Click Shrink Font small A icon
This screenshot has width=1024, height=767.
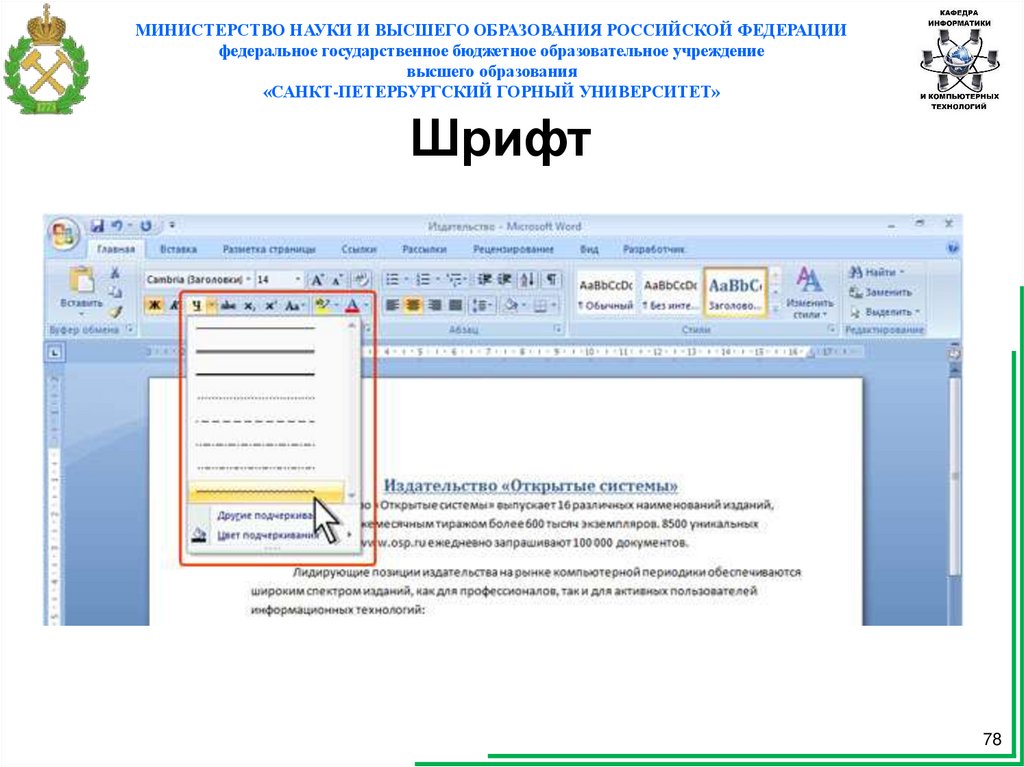(x=336, y=280)
